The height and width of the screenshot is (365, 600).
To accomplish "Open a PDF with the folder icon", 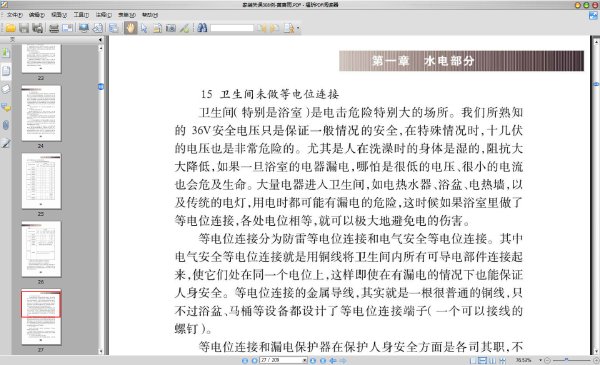I will [11, 28].
